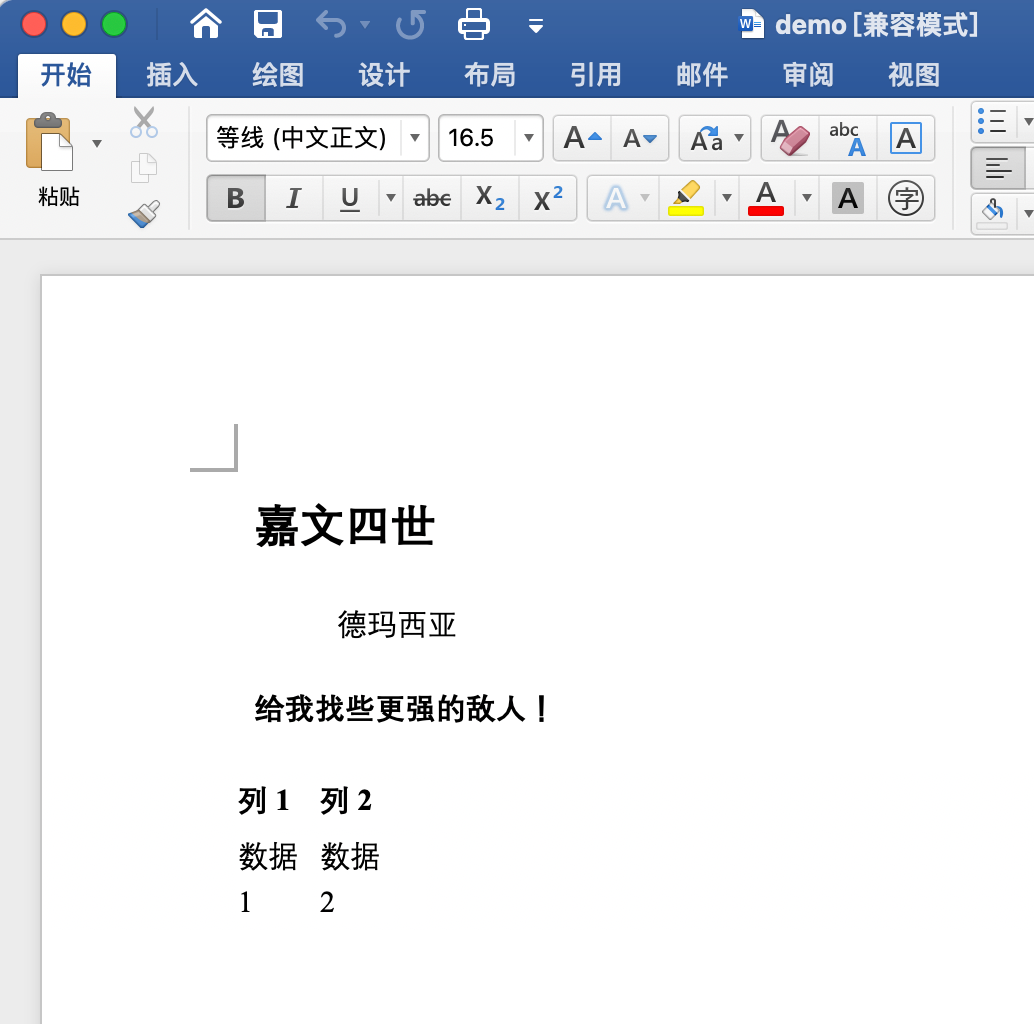This screenshot has height=1024, width=1034.
Task: Toggle character shading
Action: [x=847, y=198]
